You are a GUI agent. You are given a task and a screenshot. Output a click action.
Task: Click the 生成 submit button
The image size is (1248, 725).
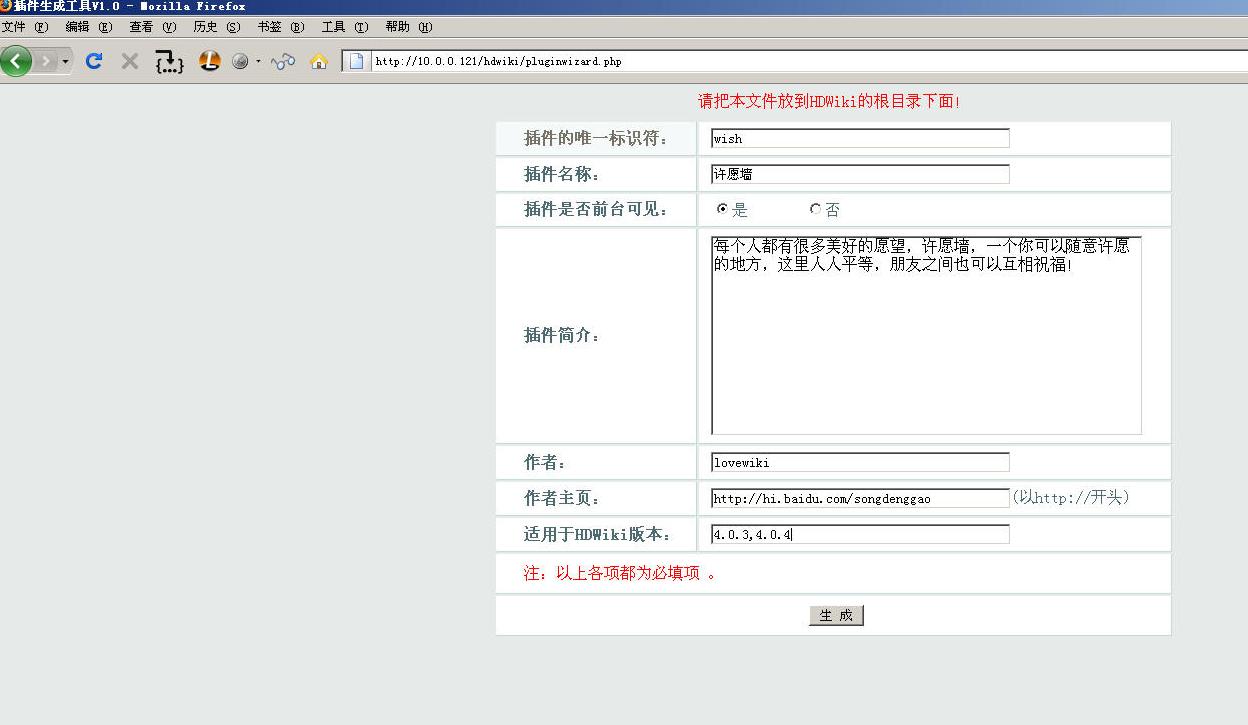click(836, 615)
